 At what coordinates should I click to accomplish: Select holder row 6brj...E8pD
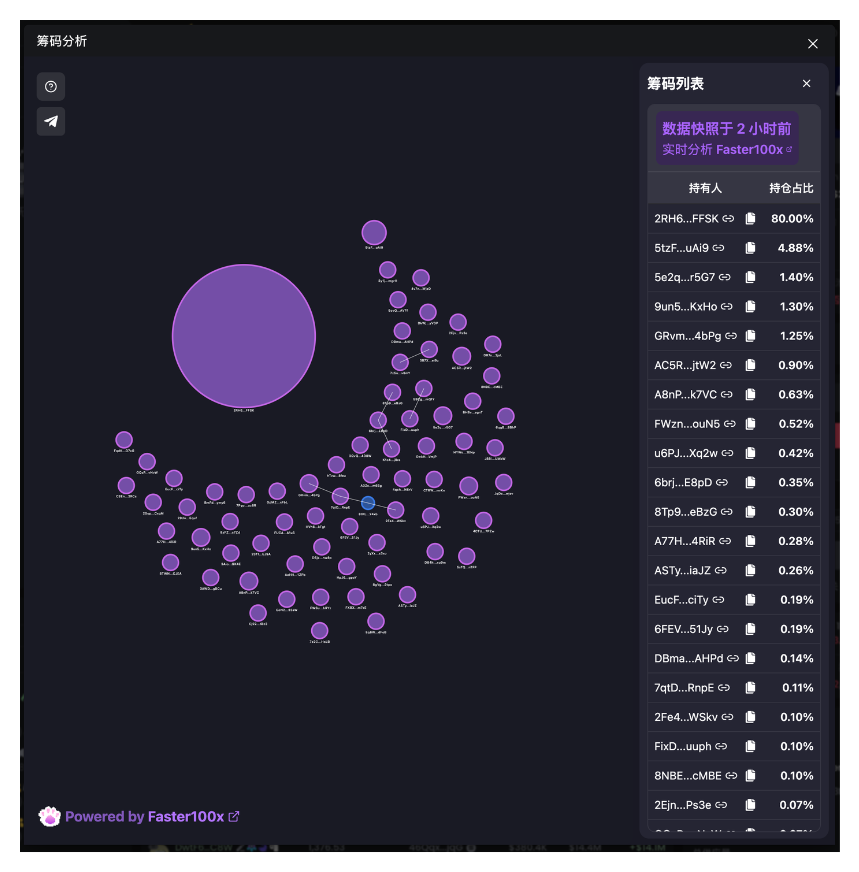point(734,483)
